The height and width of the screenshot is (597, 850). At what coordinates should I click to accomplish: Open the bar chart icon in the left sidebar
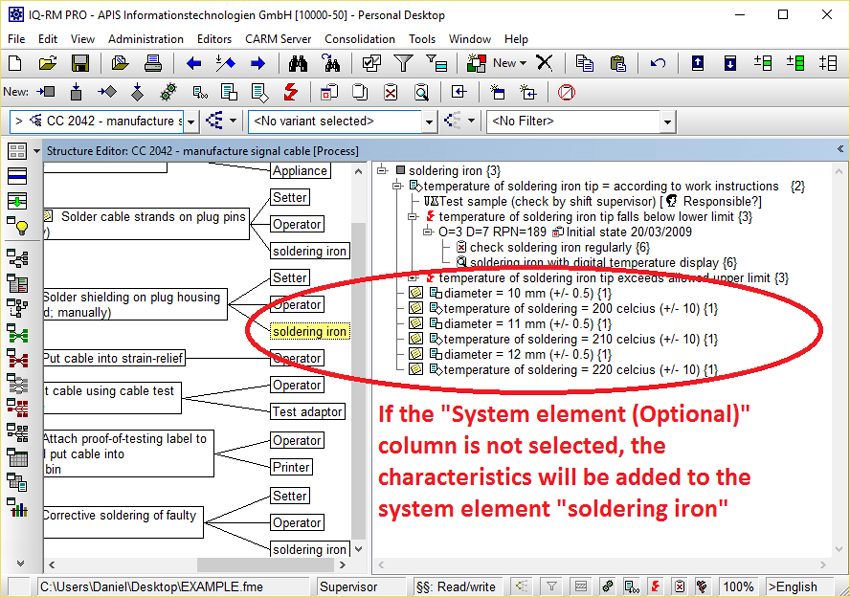(17, 508)
